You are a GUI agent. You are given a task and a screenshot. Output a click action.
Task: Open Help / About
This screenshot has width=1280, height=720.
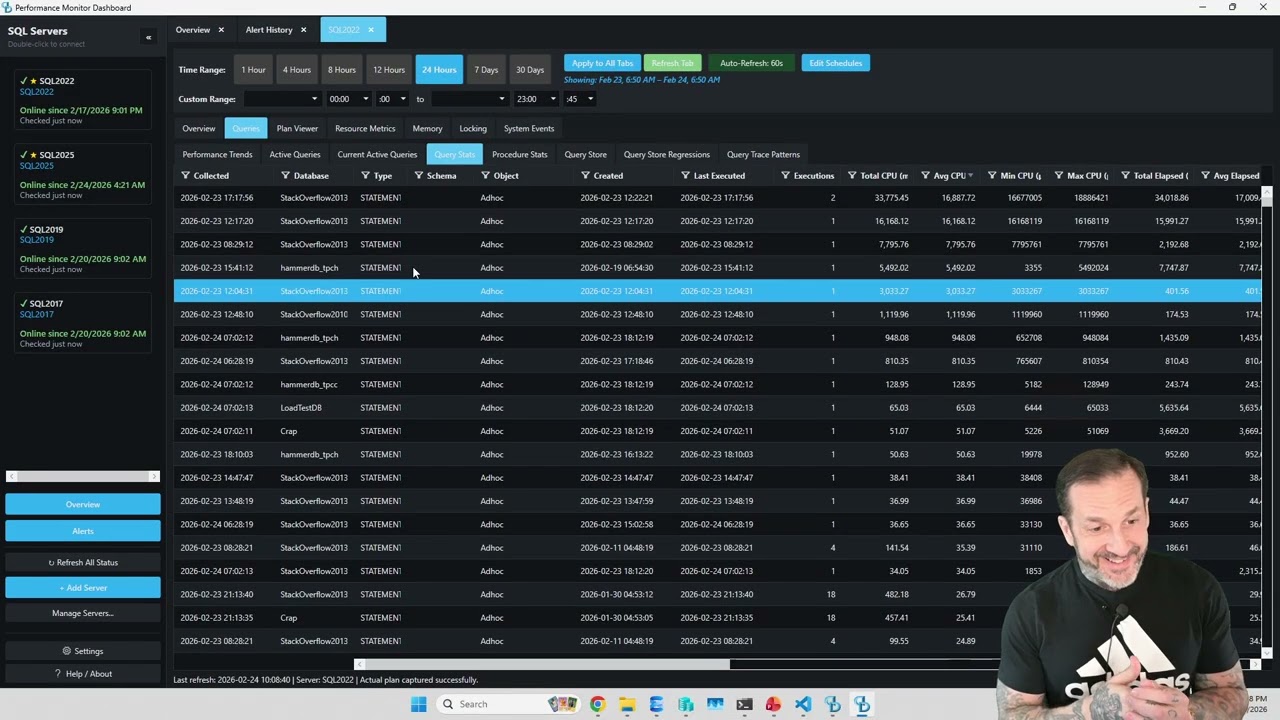click(x=83, y=674)
